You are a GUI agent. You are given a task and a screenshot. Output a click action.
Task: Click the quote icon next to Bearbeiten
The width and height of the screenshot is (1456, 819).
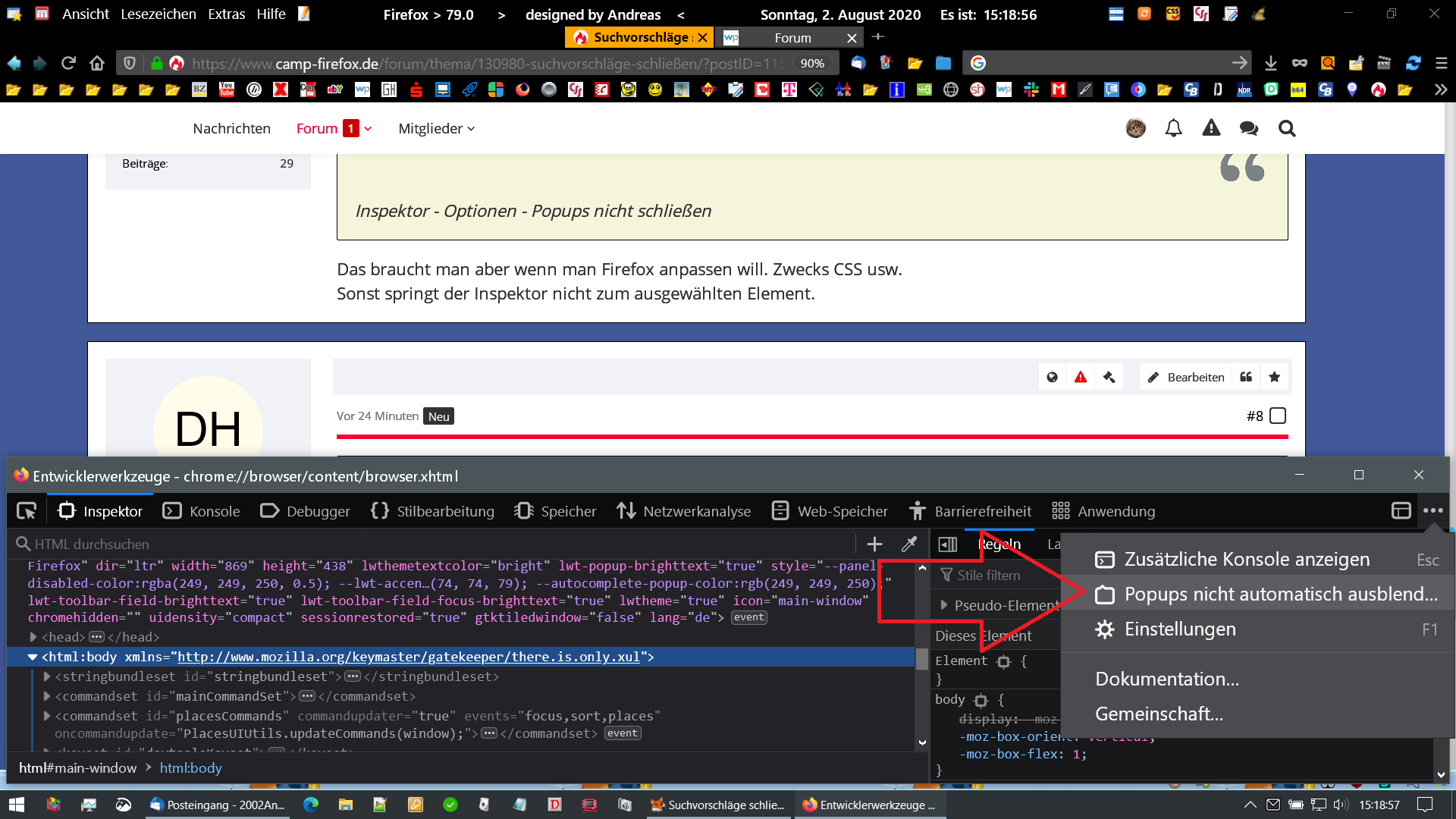(1246, 377)
